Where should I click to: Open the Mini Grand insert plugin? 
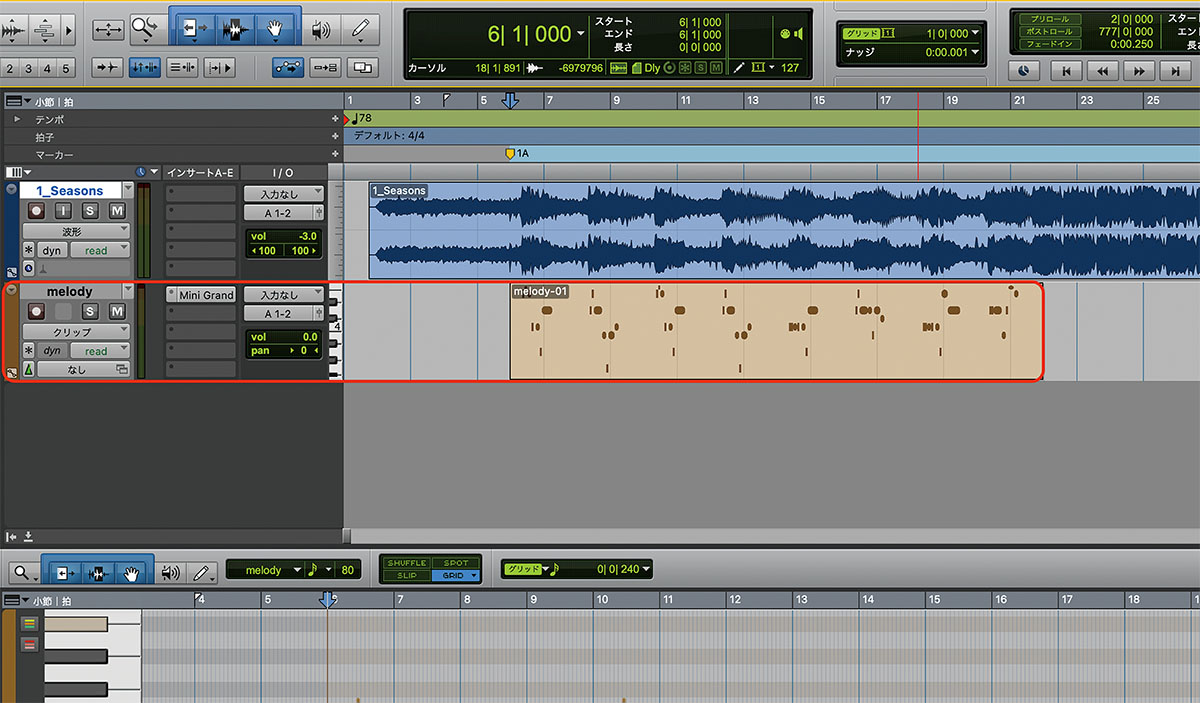click(206, 295)
